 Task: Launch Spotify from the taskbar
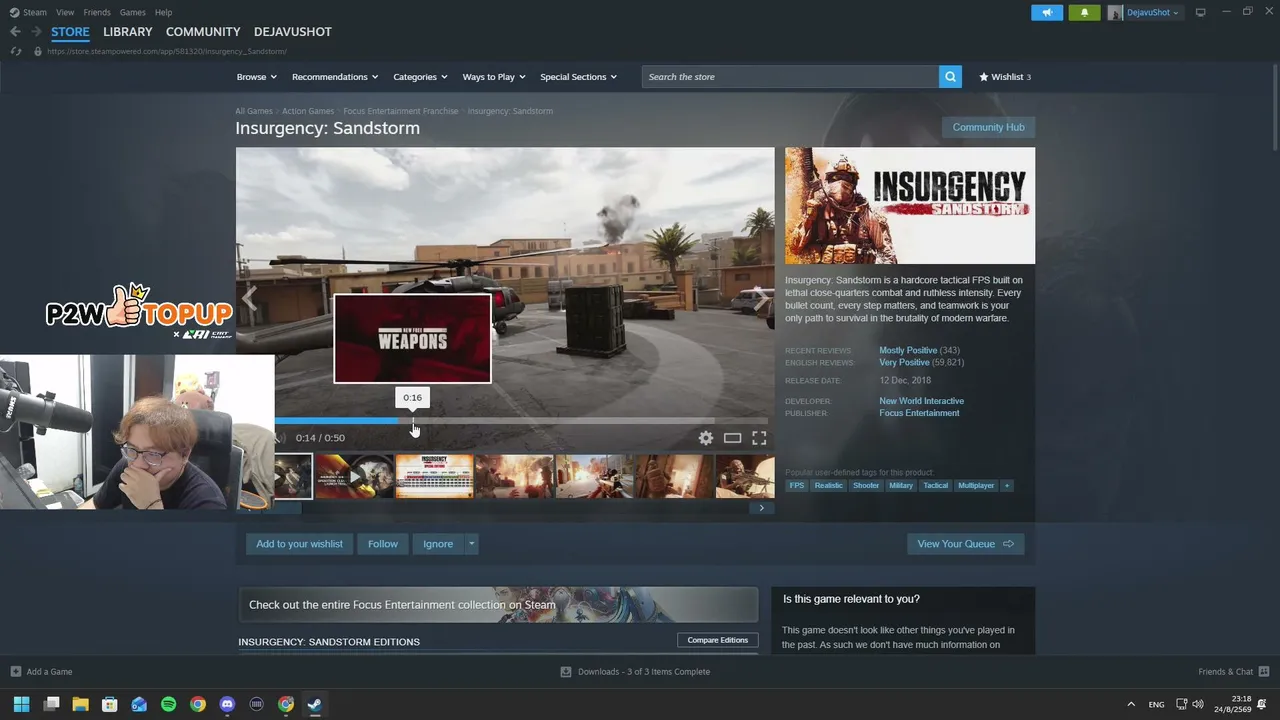click(x=168, y=704)
